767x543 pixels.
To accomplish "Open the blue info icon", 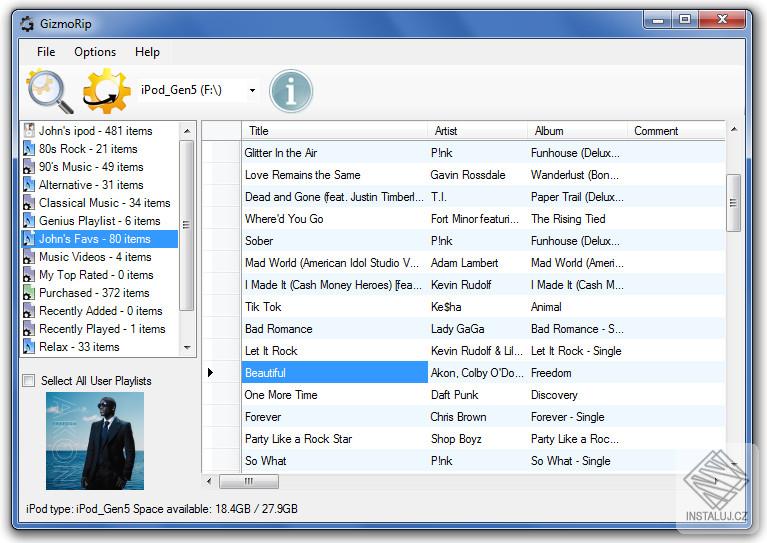I will (291, 91).
